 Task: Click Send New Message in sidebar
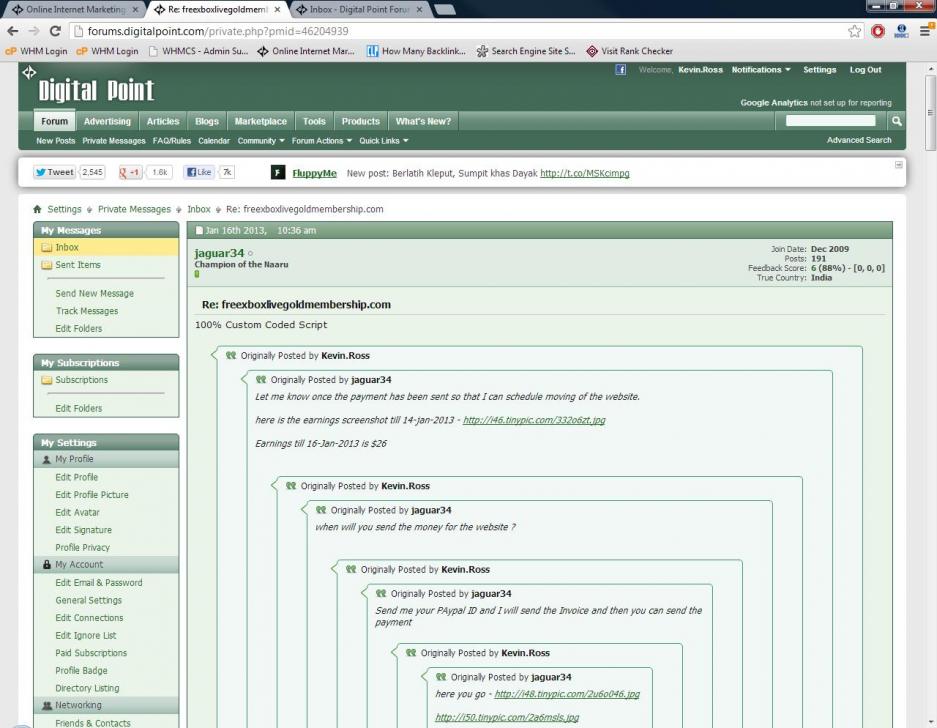point(94,293)
